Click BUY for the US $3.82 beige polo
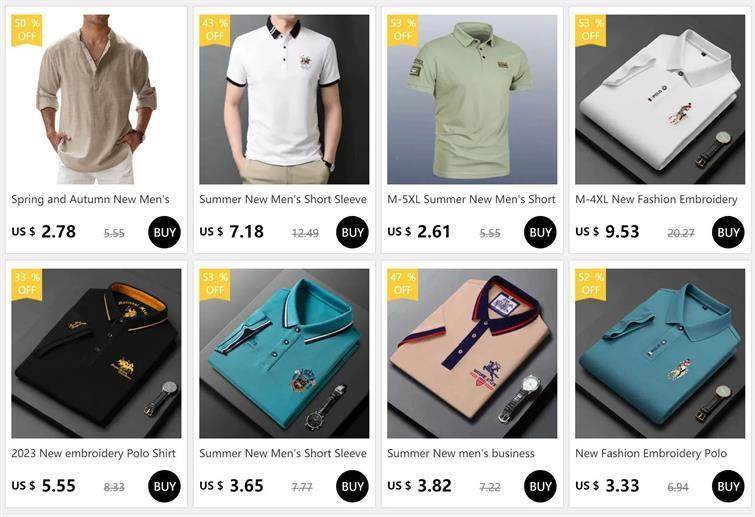 540,486
